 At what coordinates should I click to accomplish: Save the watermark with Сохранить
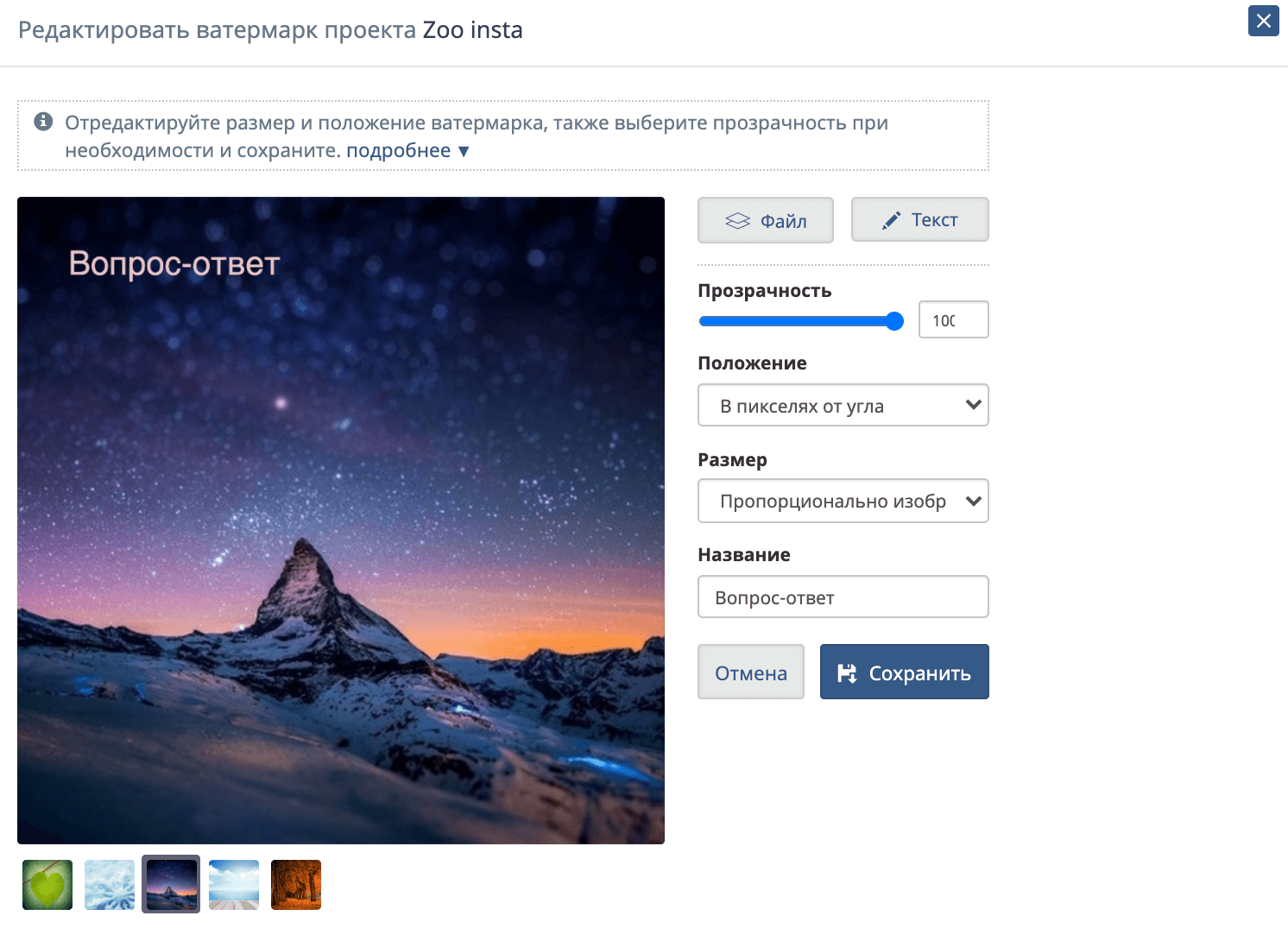(905, 672)
